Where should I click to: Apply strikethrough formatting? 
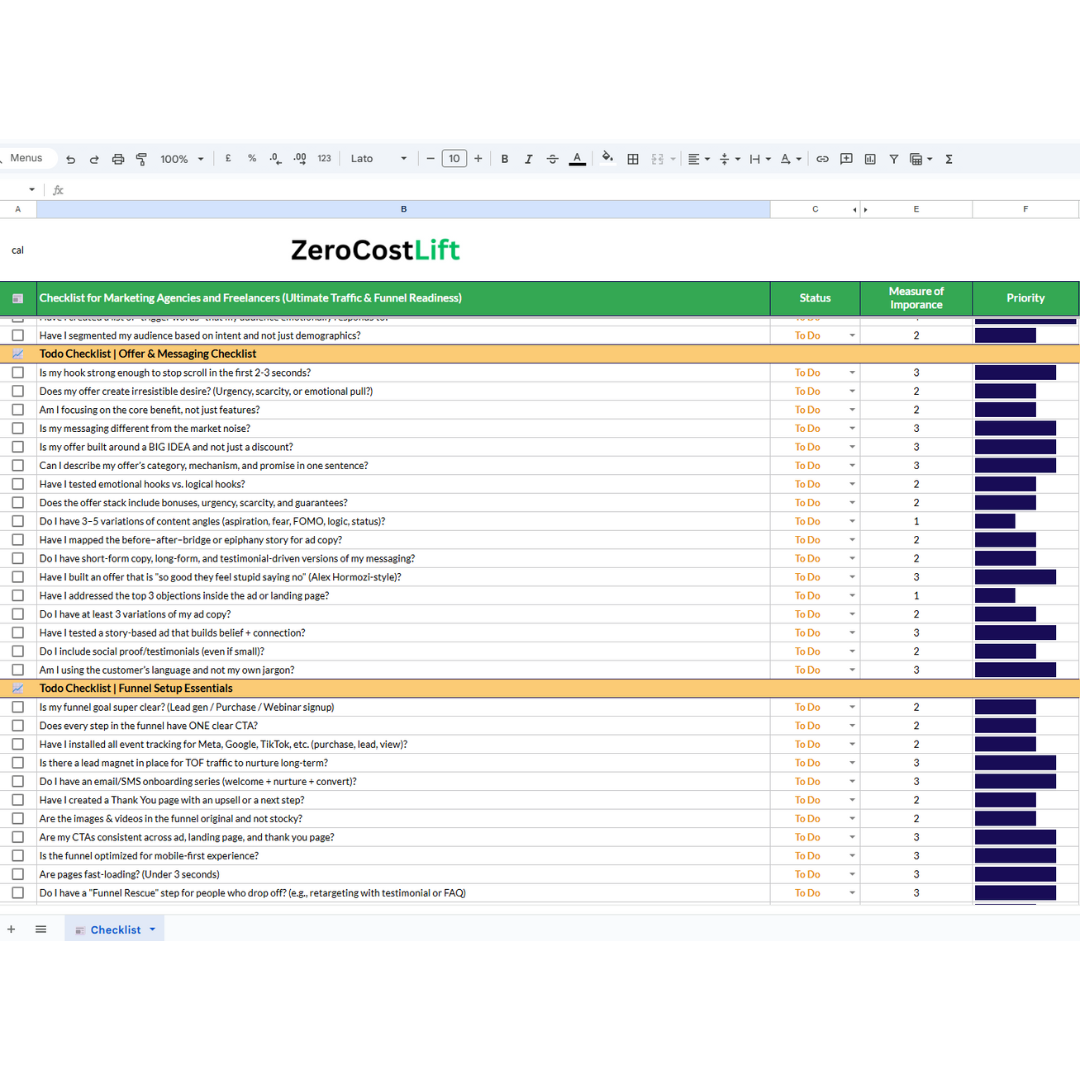tap(552, 159)
